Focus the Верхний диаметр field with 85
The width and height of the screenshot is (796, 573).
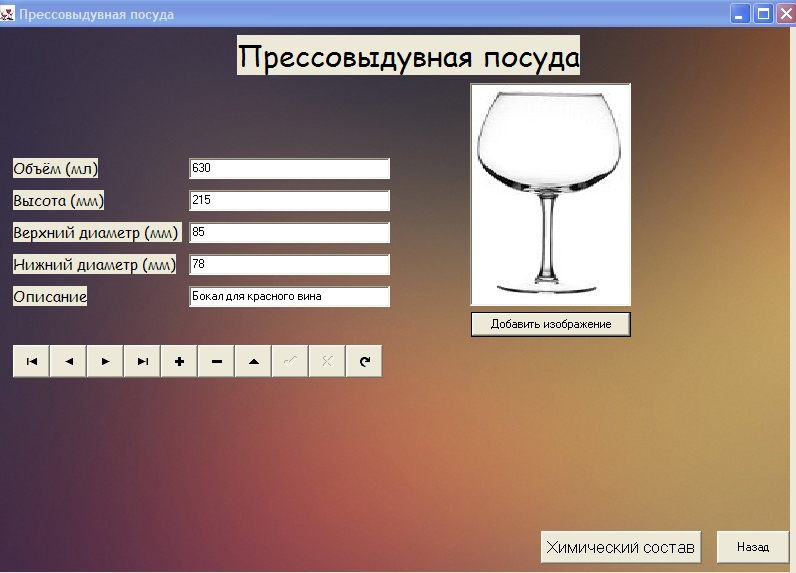click(x=289, y=232)
